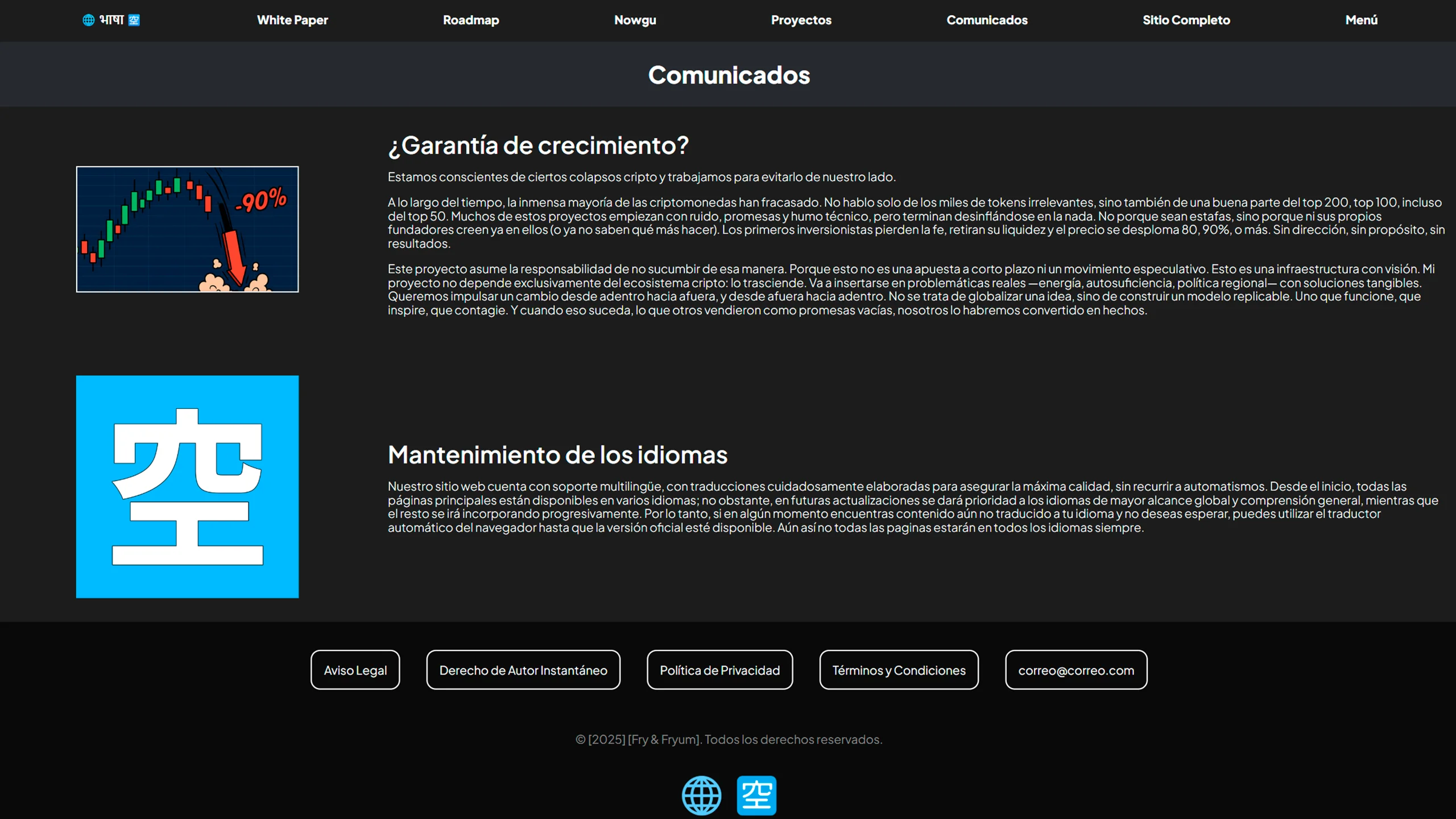The height and width of the screenshot is (819, 1456).
Task: Click the Aviso Legal button
Action: 355,670
